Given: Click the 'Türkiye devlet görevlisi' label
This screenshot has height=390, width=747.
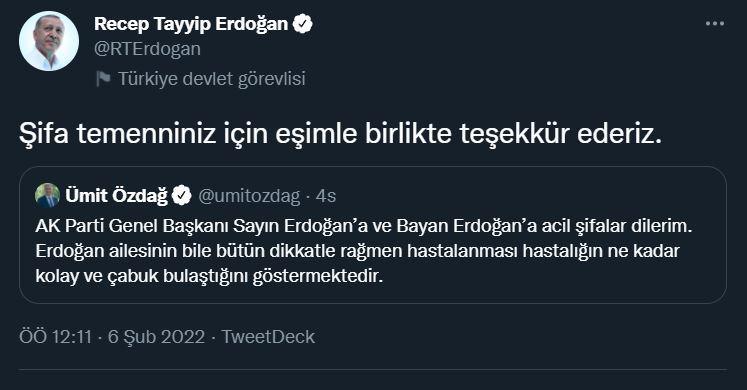Looking at the screenshot, I should 212,79.
